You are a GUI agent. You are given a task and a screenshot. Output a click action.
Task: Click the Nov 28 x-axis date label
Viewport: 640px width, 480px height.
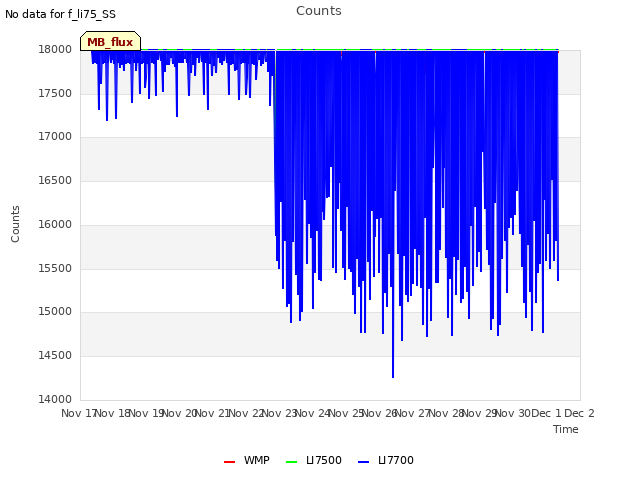[x=447, y=413]
